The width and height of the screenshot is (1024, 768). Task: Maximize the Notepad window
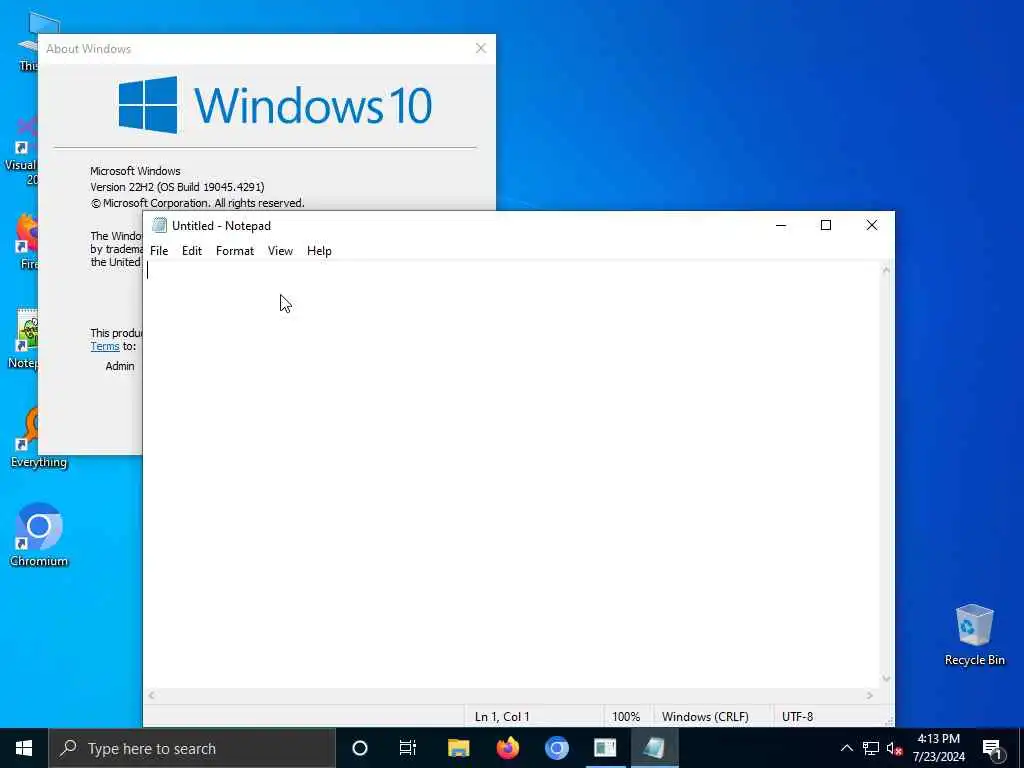point(825,225)
